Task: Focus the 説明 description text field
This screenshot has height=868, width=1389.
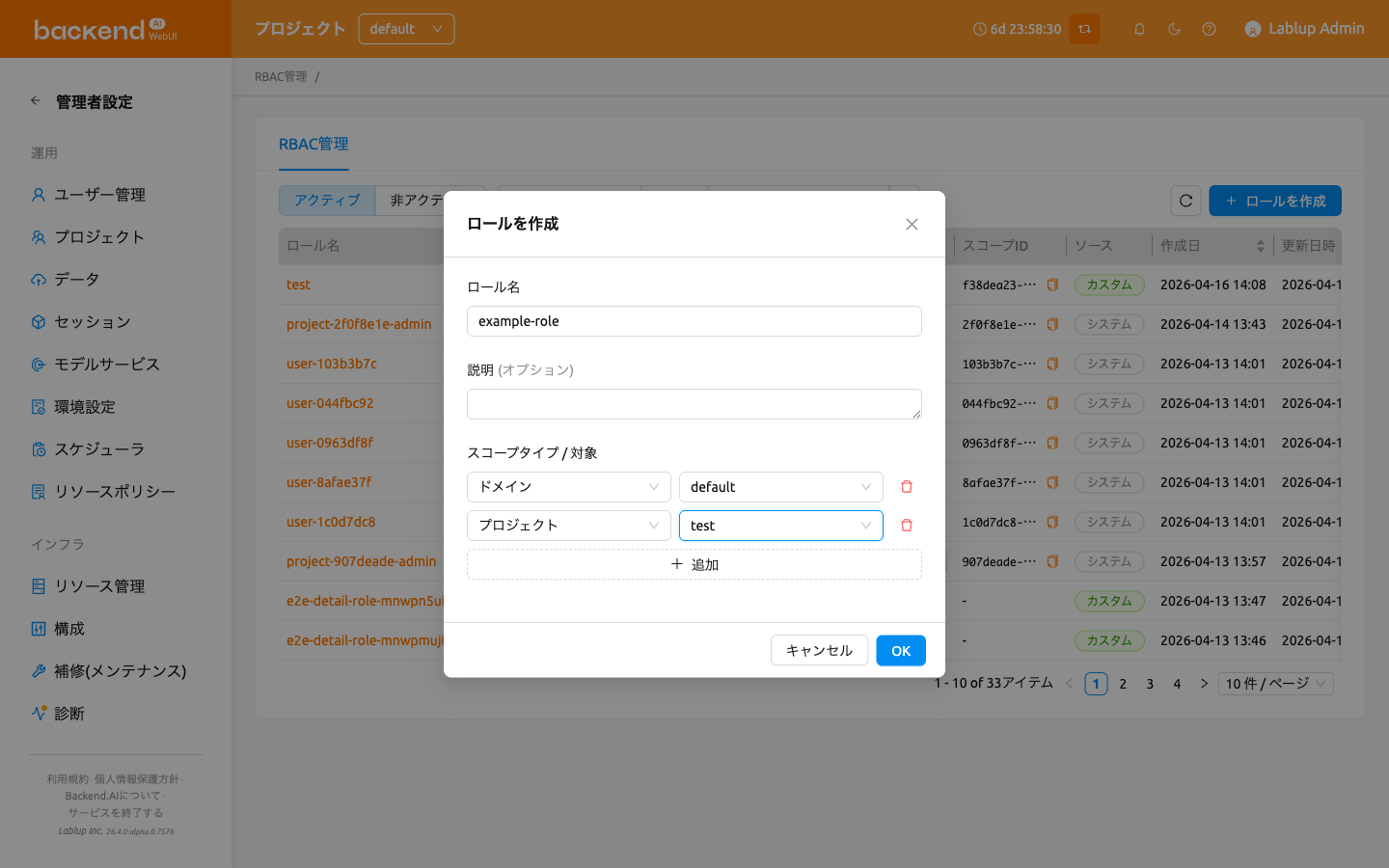Action: 694,404
